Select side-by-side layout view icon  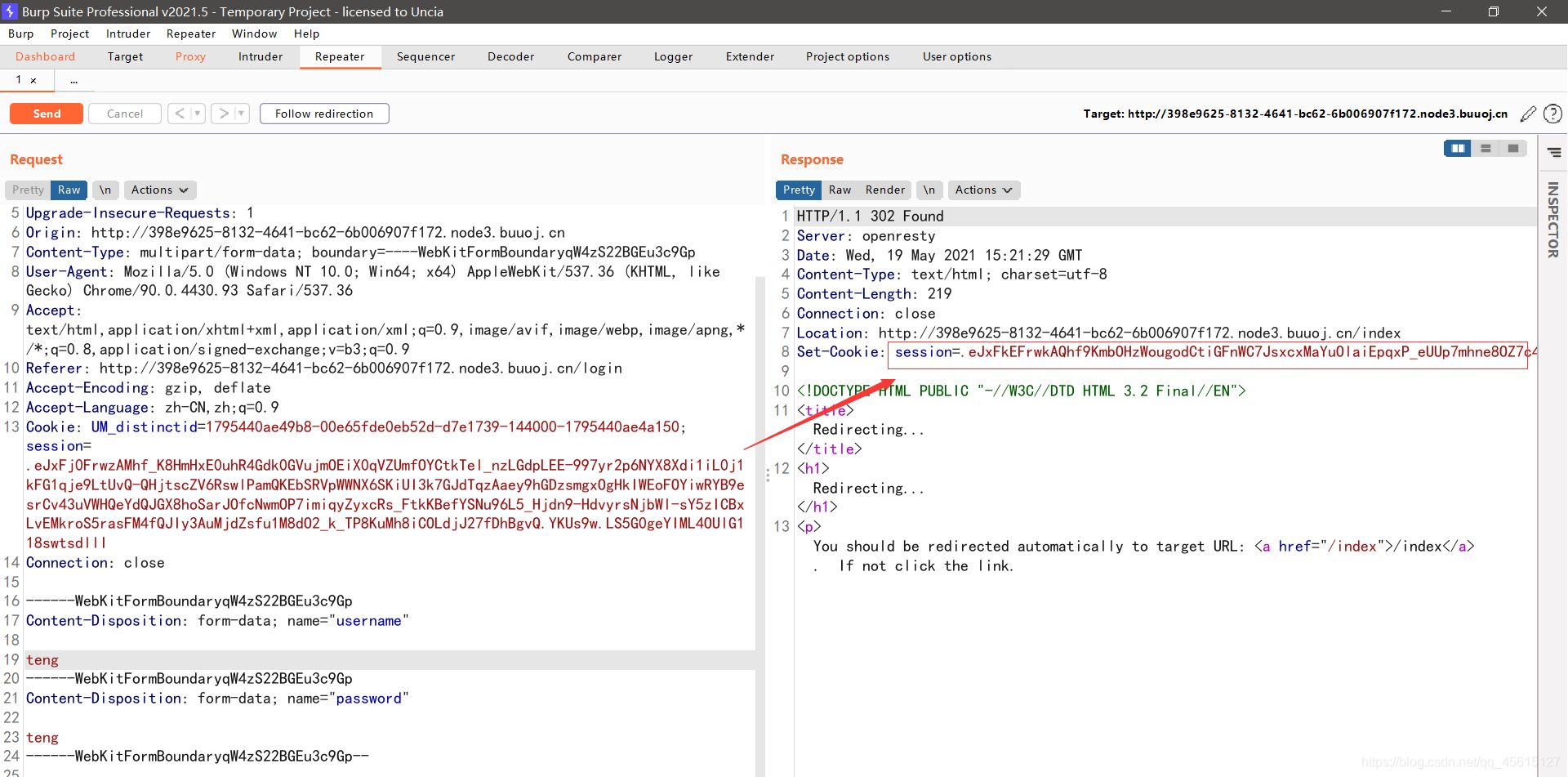coord(1458,148)
